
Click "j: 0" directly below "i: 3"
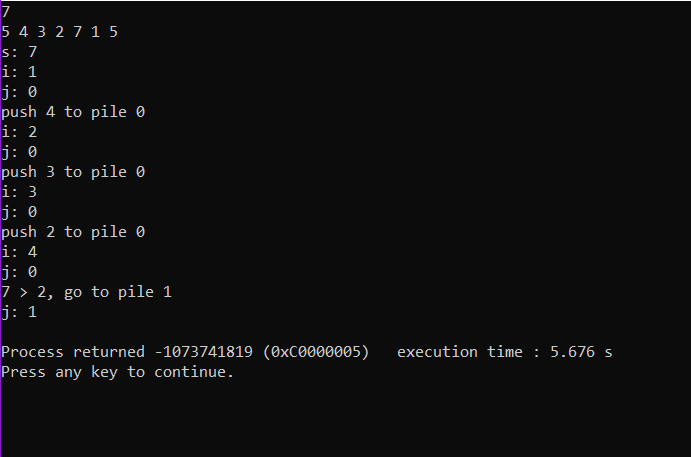[x=20, y=212]
